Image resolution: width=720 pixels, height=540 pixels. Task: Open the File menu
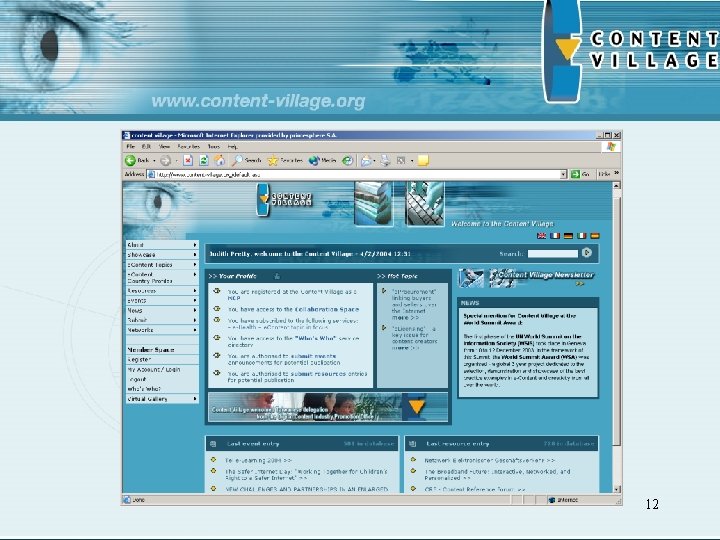(x=130, y=146)
